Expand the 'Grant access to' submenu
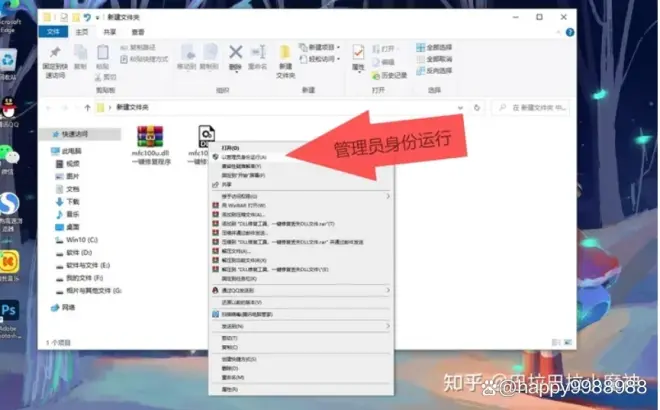This screenshot has width=660, height=410. 389,196
